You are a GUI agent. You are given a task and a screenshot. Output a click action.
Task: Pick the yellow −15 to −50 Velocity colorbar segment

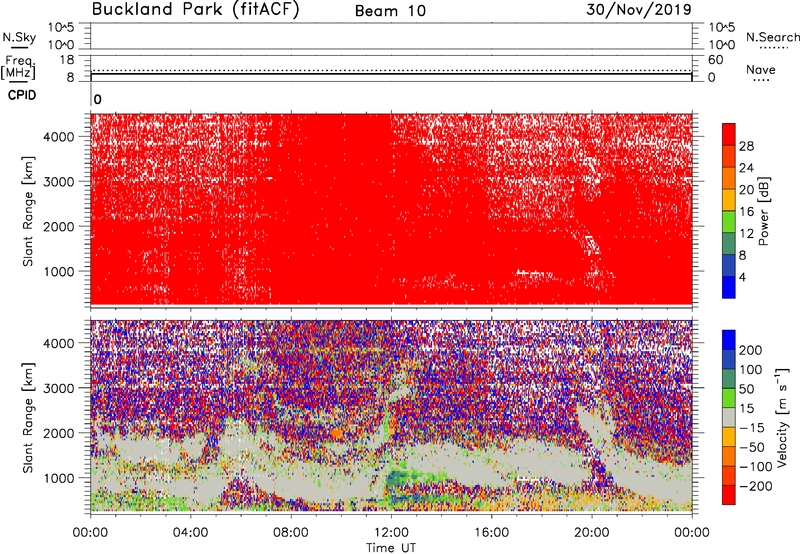click(729, 437)
